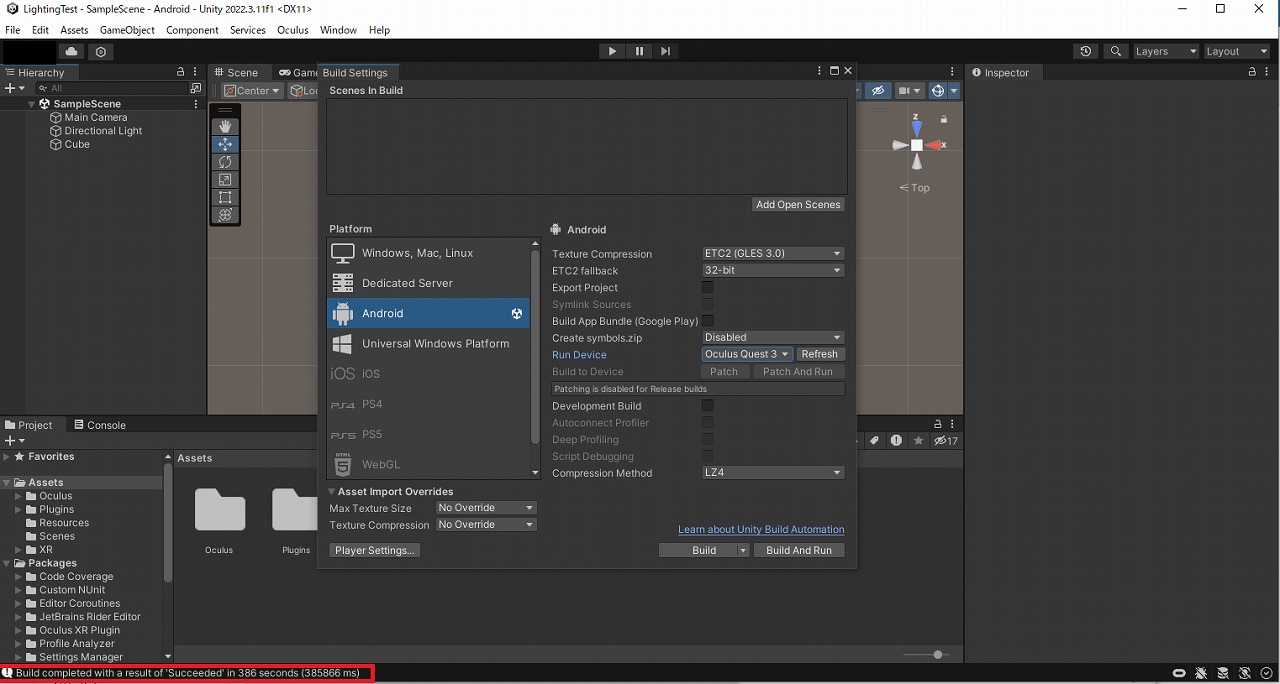This screenshot has width=1280, height=684.
Task: Open project favorites star icon
Action: pyautogui.click(x=918, y=441)
